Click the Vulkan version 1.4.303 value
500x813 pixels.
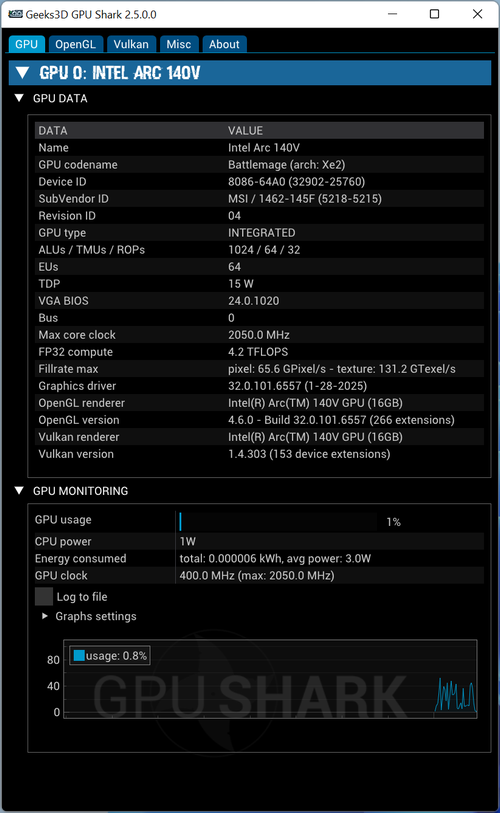tap(309, 454)
